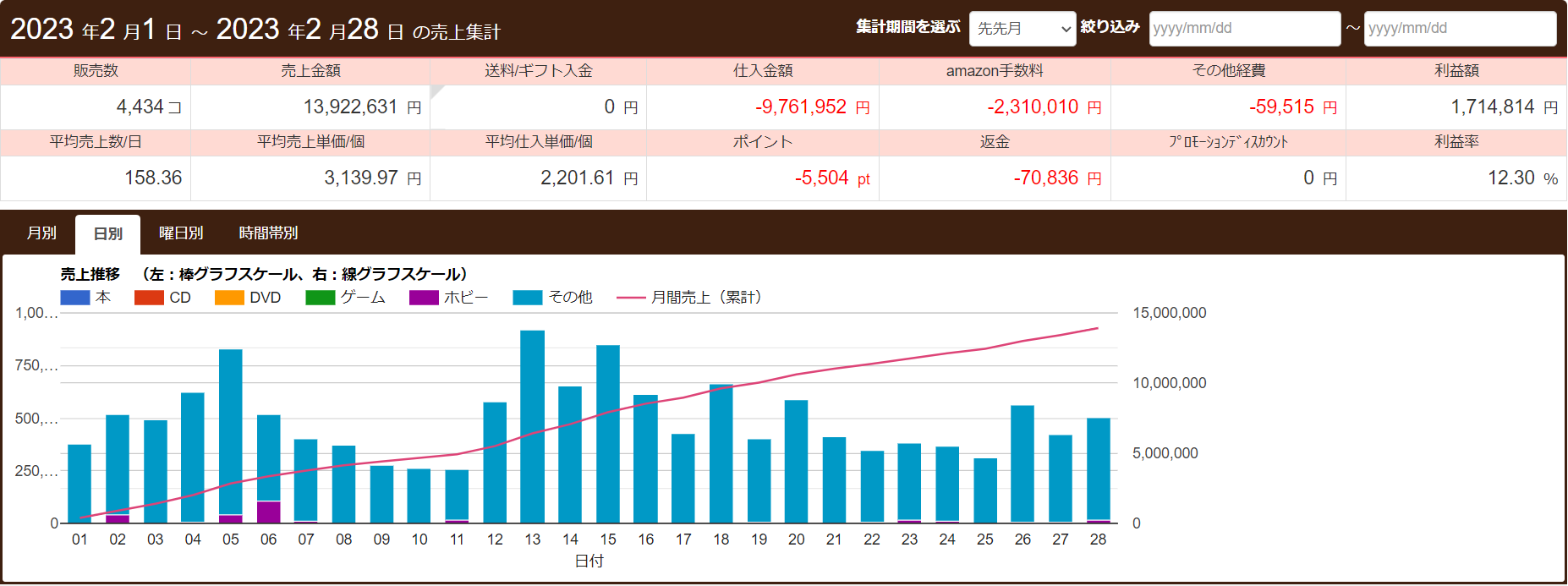
Task: Click the purple ホビー segment on day 06
Action: (269, 512)
